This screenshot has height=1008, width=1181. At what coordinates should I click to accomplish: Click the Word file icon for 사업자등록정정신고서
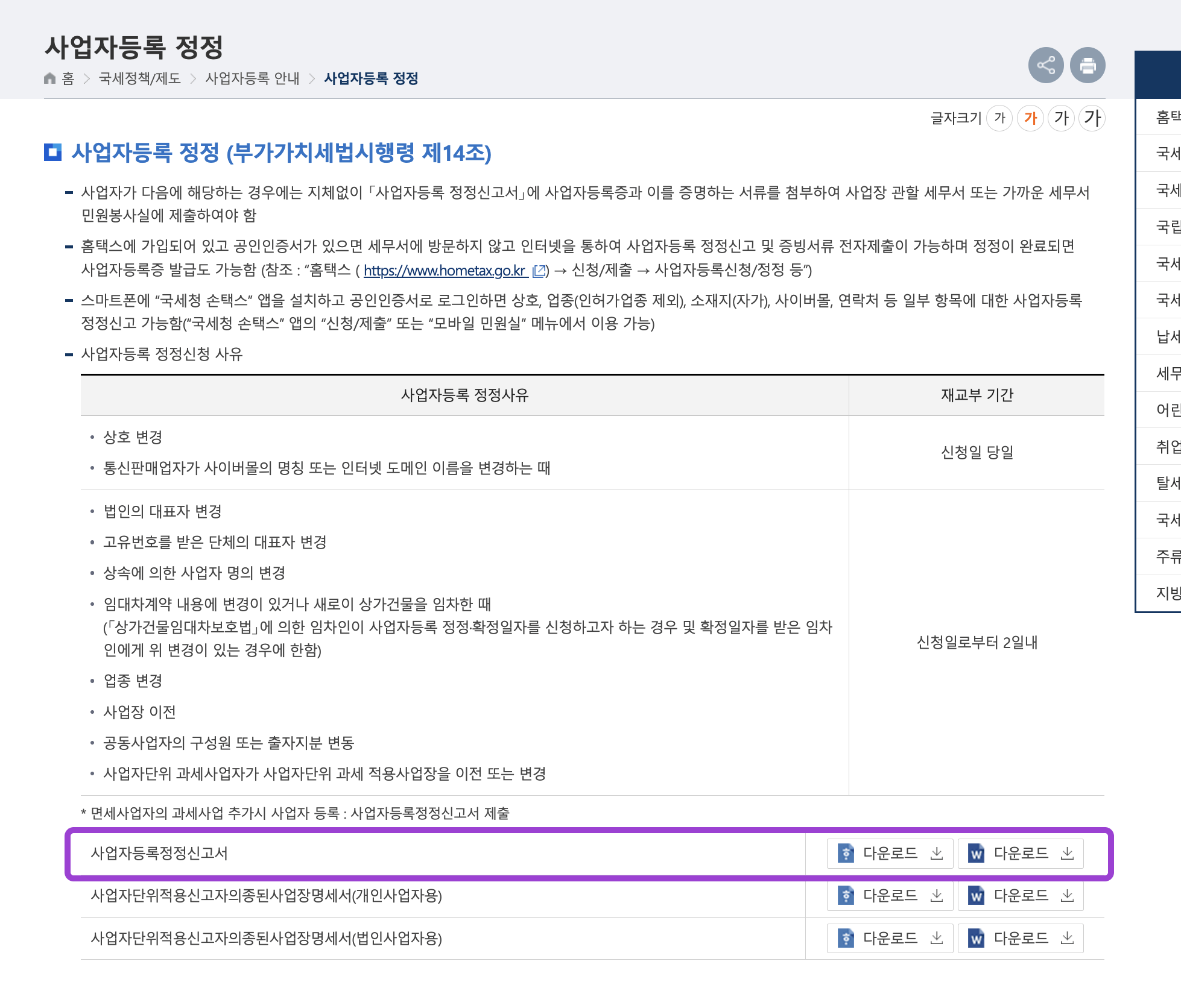tap(977, 853)
